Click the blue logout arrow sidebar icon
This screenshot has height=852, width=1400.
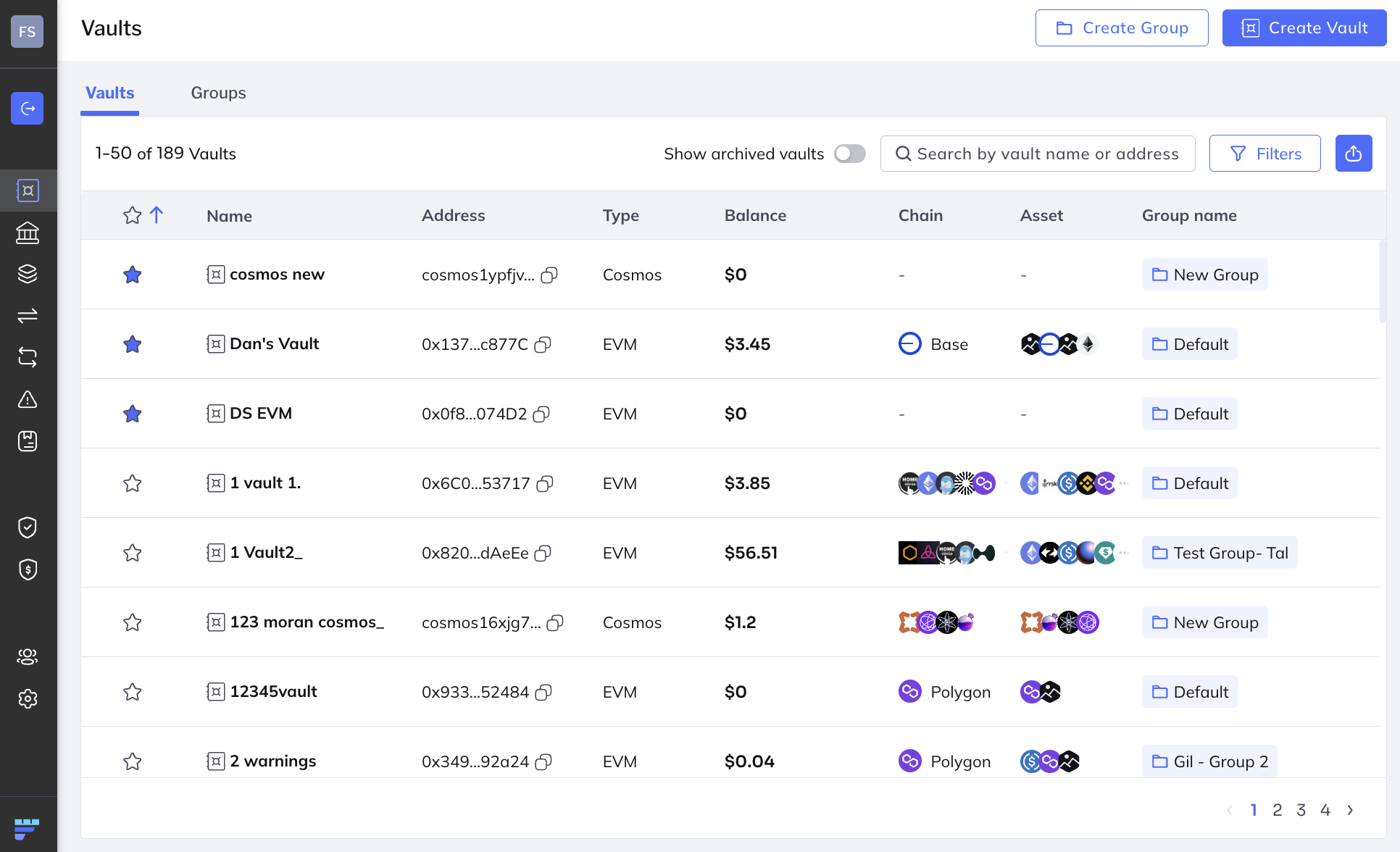pyautogui.click(x=28, y=109)
